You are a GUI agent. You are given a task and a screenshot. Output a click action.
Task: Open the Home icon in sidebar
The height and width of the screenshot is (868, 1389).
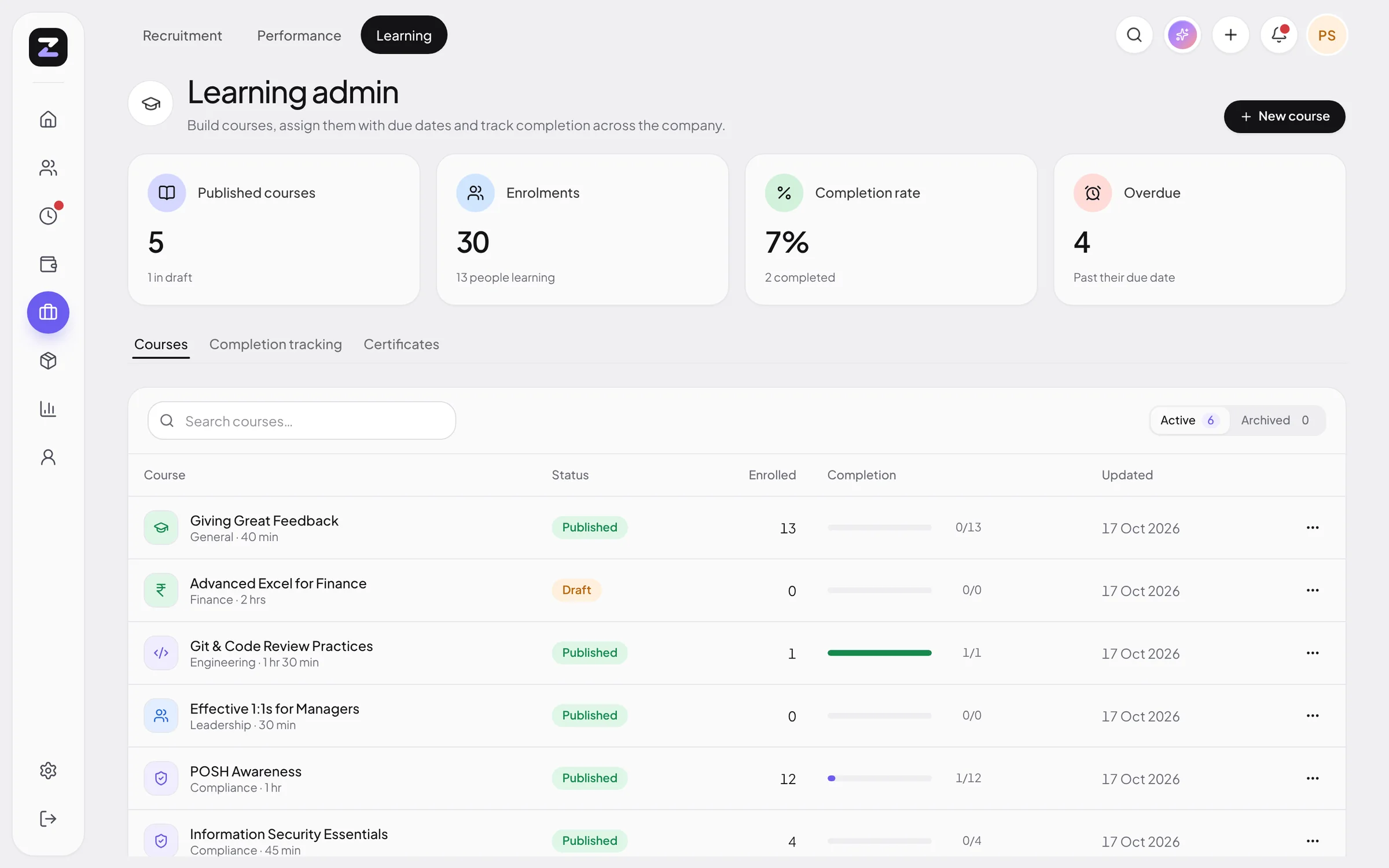tap(48, 119)
